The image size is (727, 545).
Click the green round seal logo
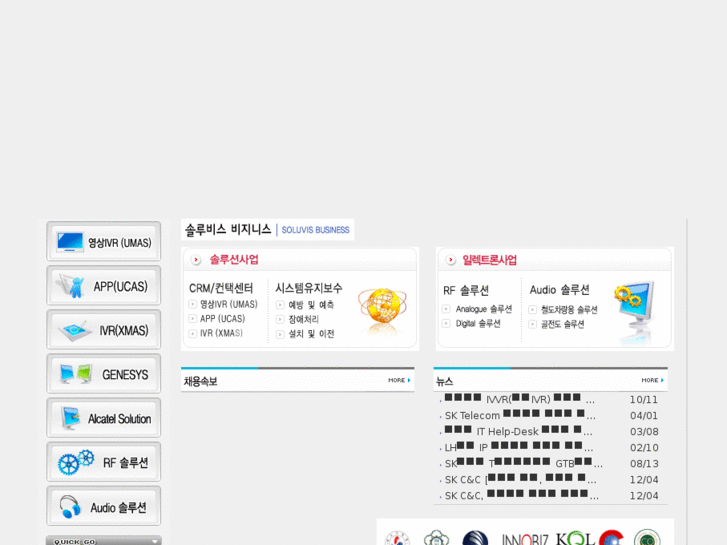click(647, 538)
